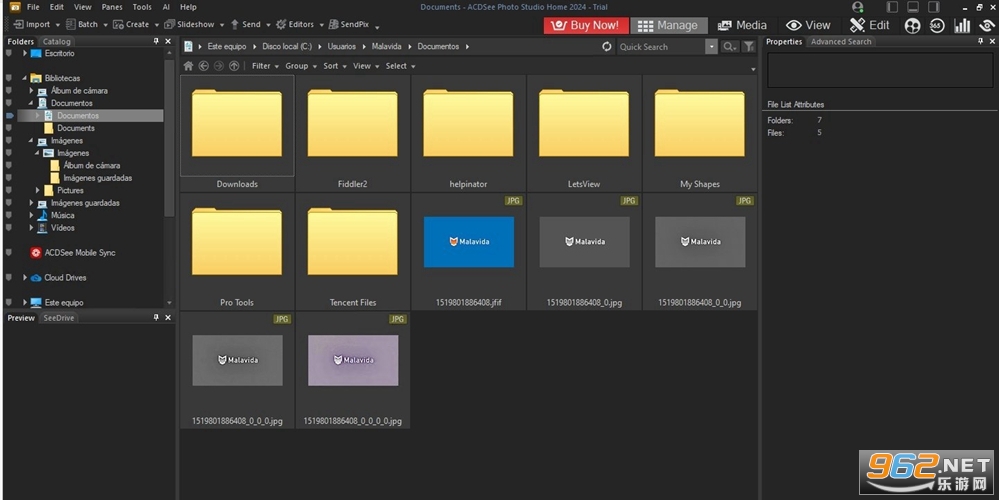Open the Sort dropdown
The image size is (999, 500).
[334, 66]
